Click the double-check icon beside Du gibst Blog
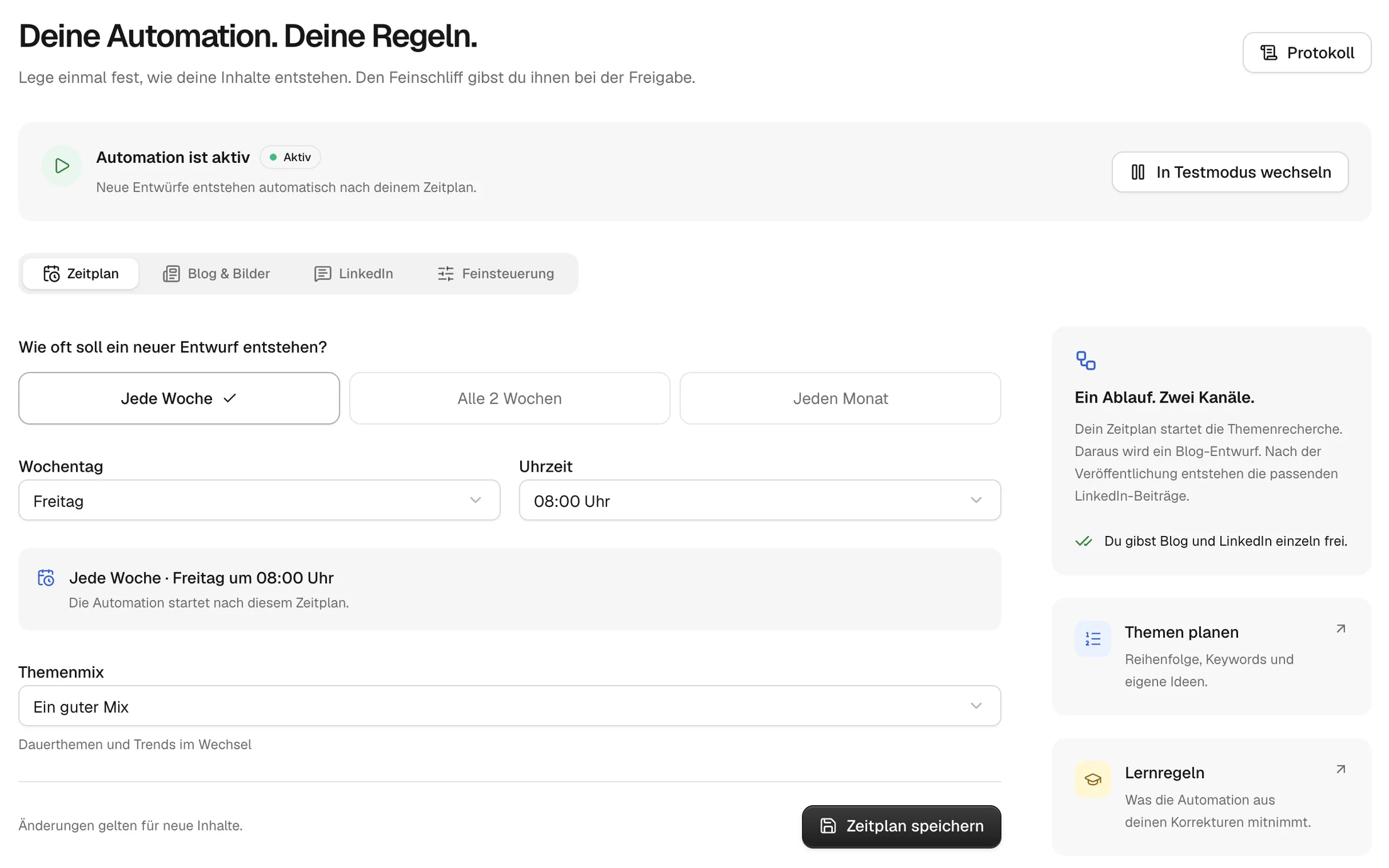 pyautogui.click(x=1084, y=541)
